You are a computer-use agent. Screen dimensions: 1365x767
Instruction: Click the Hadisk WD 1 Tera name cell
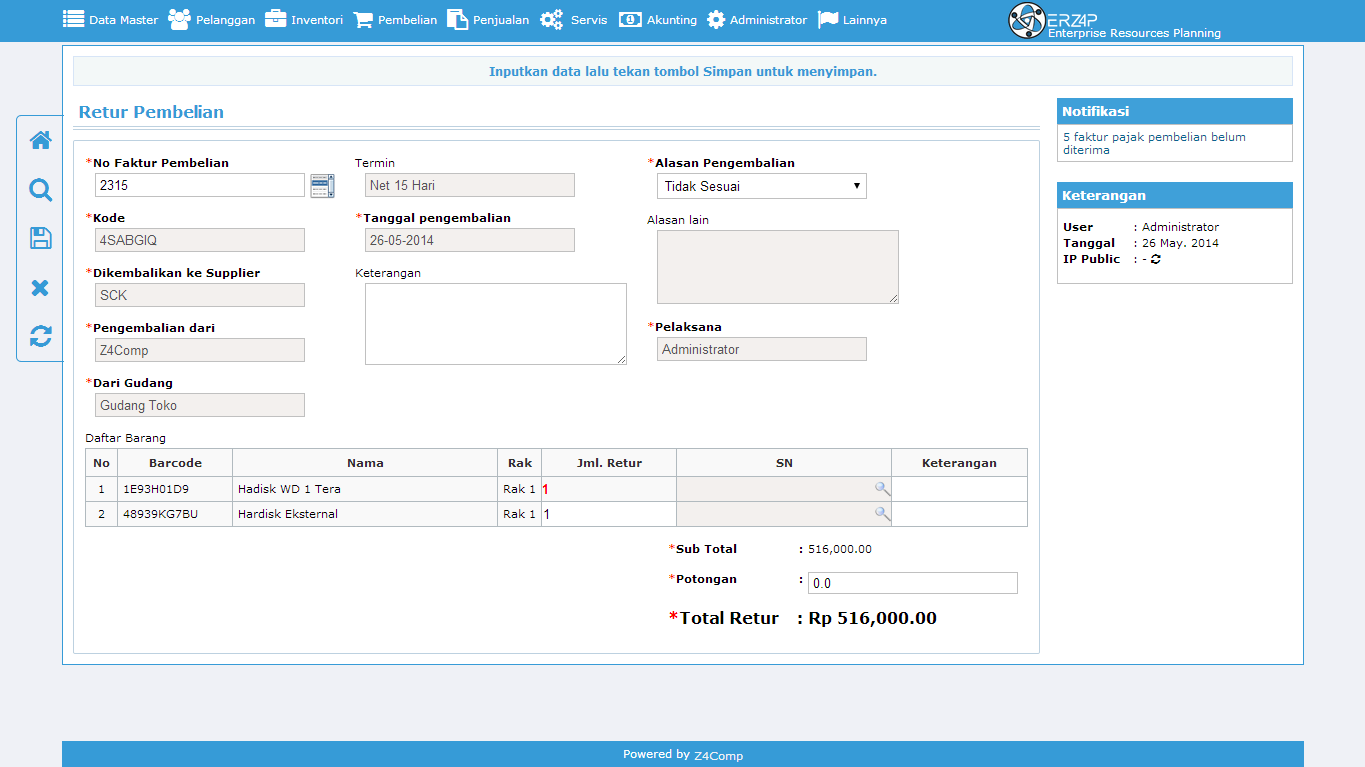pyautogui.click(x=365, y=489)
